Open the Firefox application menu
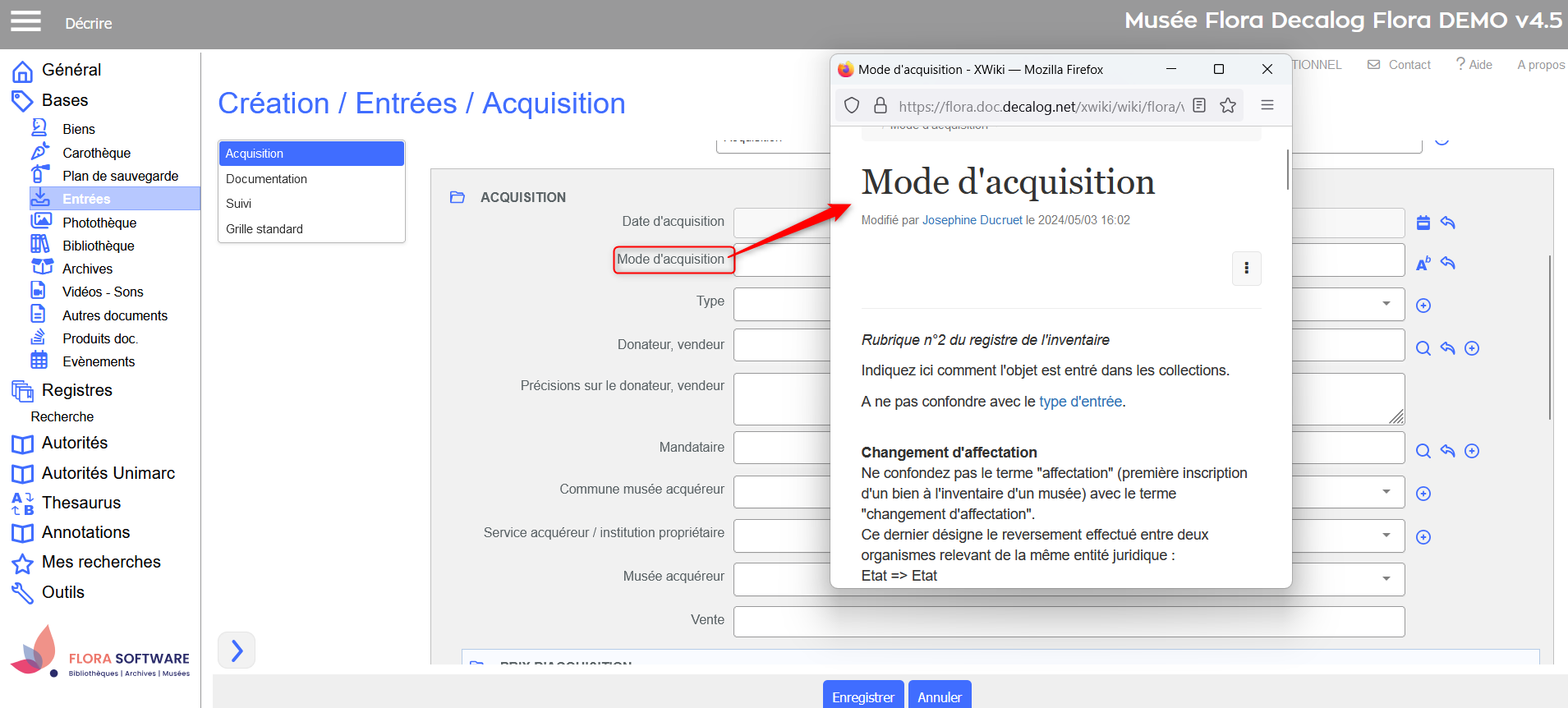The image size is (1568, 708). tap(1267, 105)
